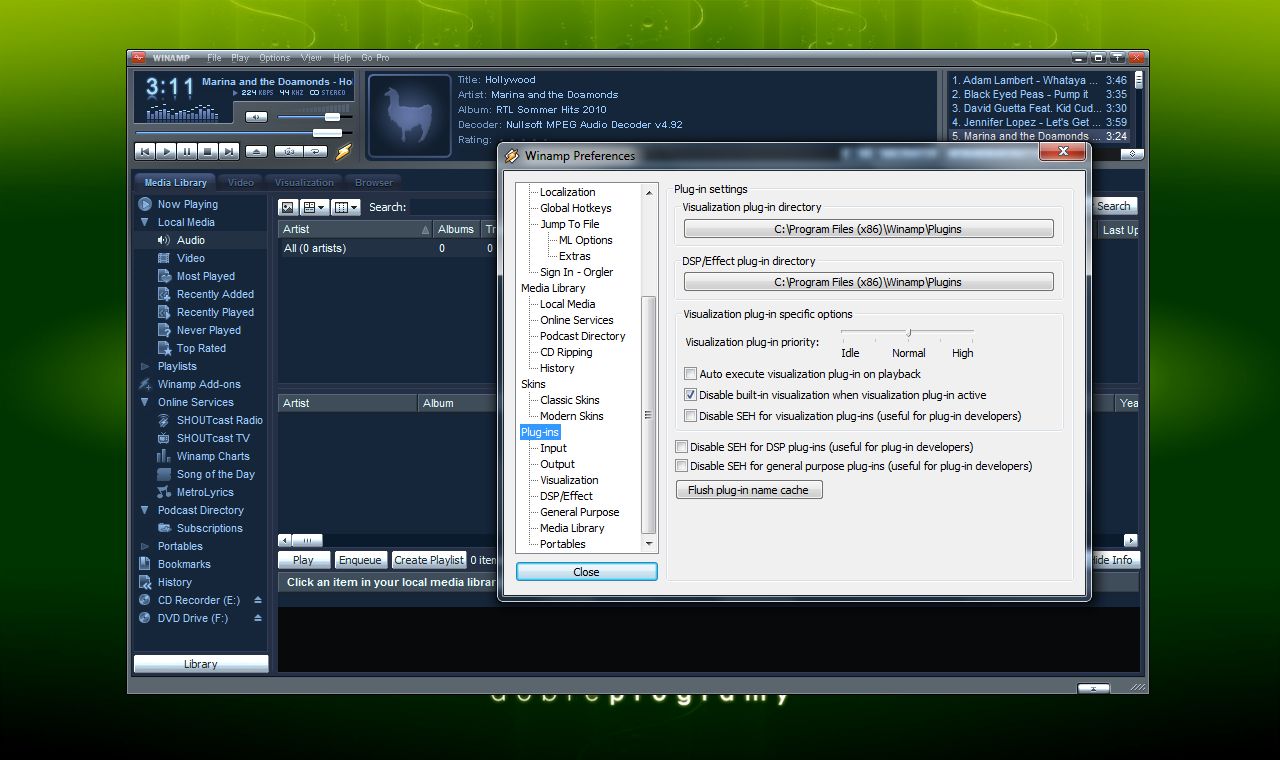Viewport: 1280px width, 760px height.
Task: Open MetroLyrics service
Action: 205,492
